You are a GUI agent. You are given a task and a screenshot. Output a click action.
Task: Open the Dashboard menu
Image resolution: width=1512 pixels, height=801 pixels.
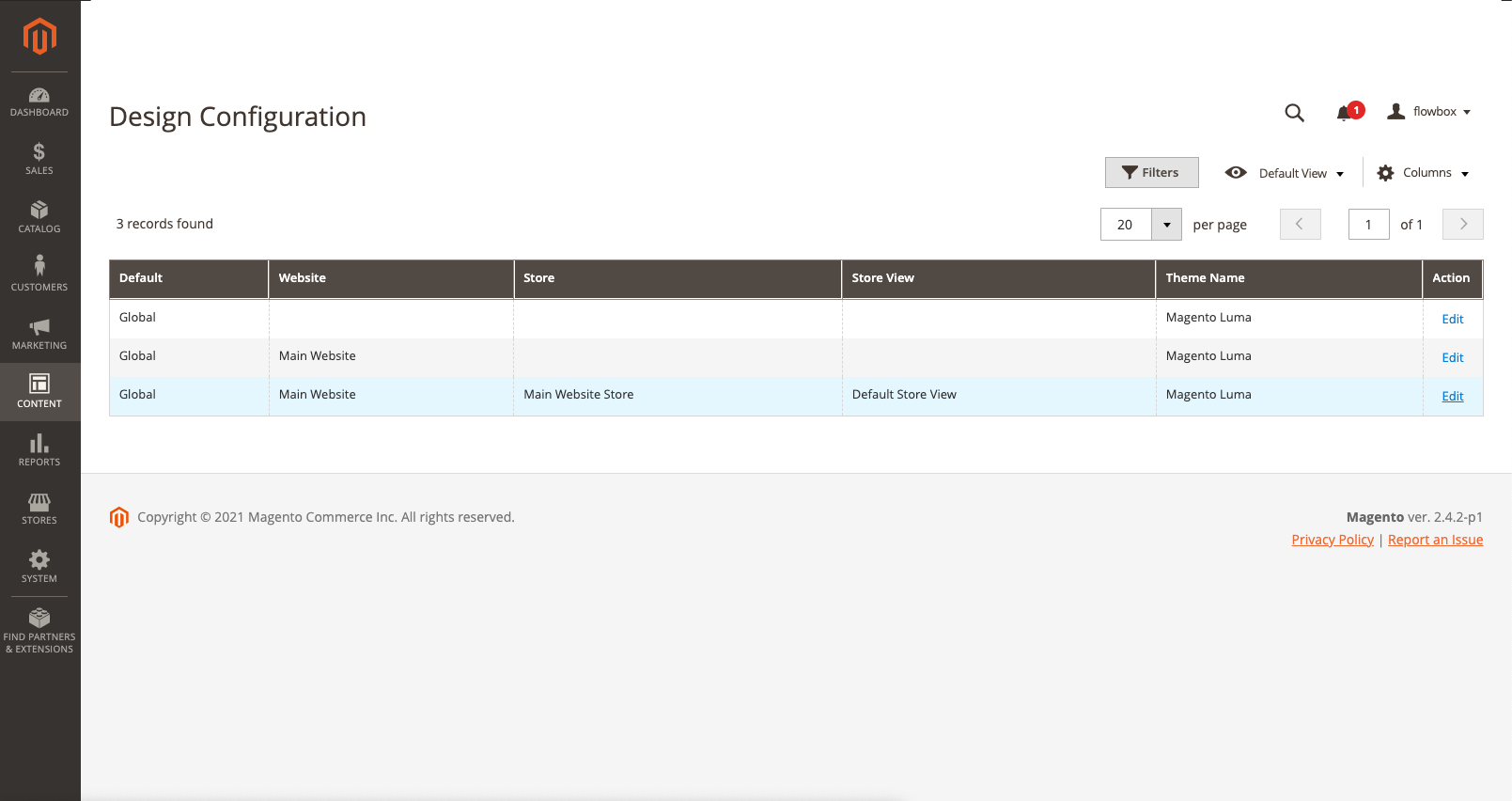coord(39,102)
